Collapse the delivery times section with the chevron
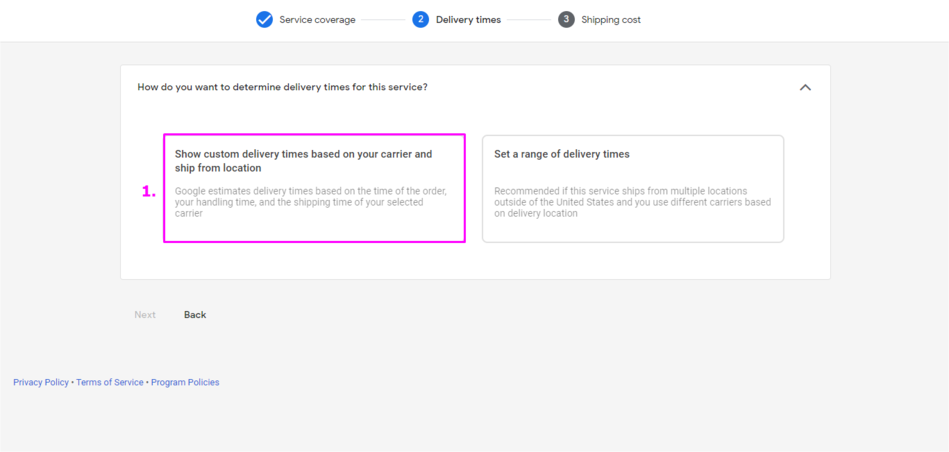Screen dimensions: 949x452 [805, 87]
